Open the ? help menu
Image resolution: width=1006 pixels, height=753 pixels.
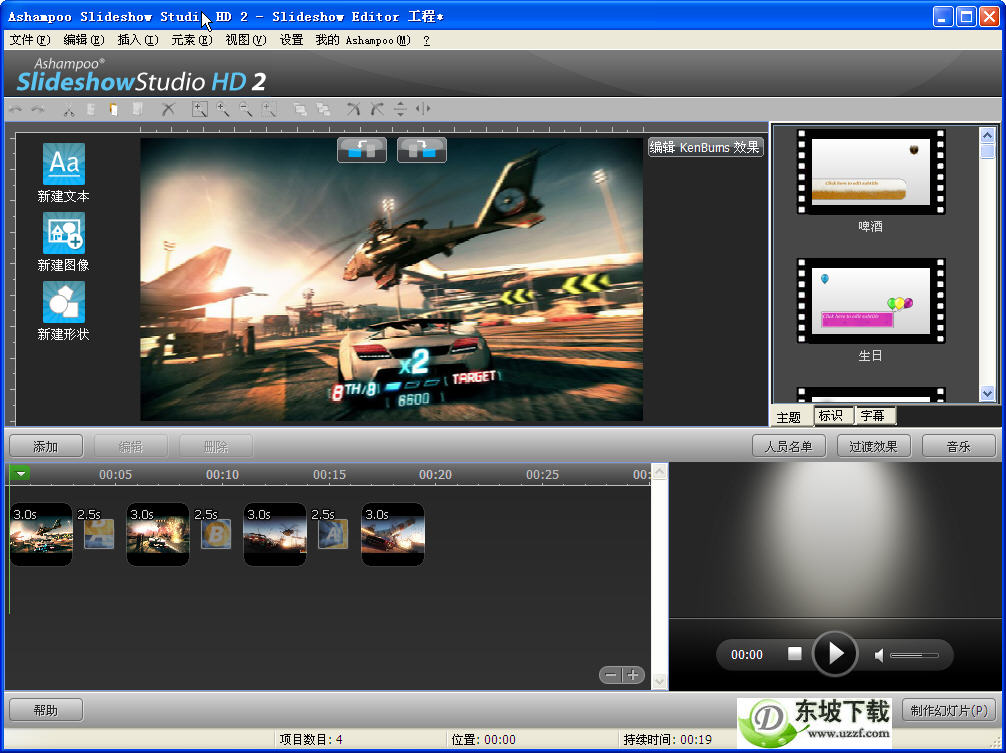pyautogui.click(x=427, y=40)
